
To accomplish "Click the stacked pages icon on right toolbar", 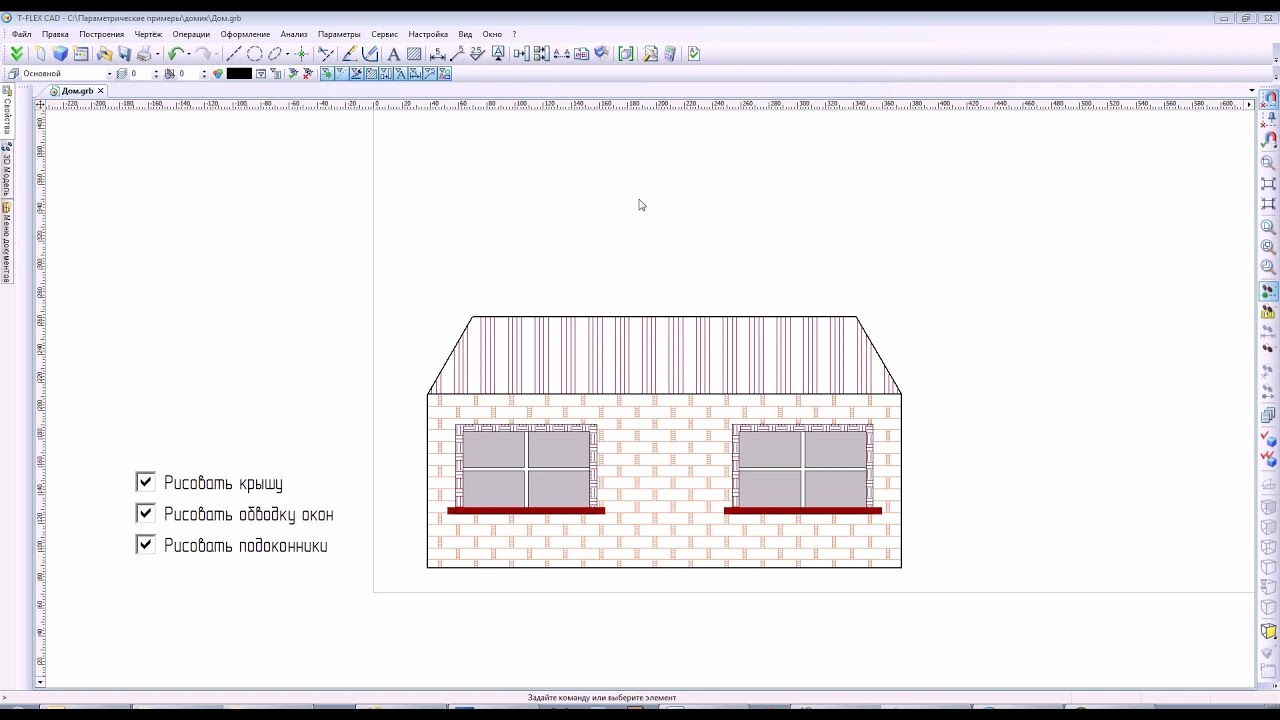I will point(1269,415).
